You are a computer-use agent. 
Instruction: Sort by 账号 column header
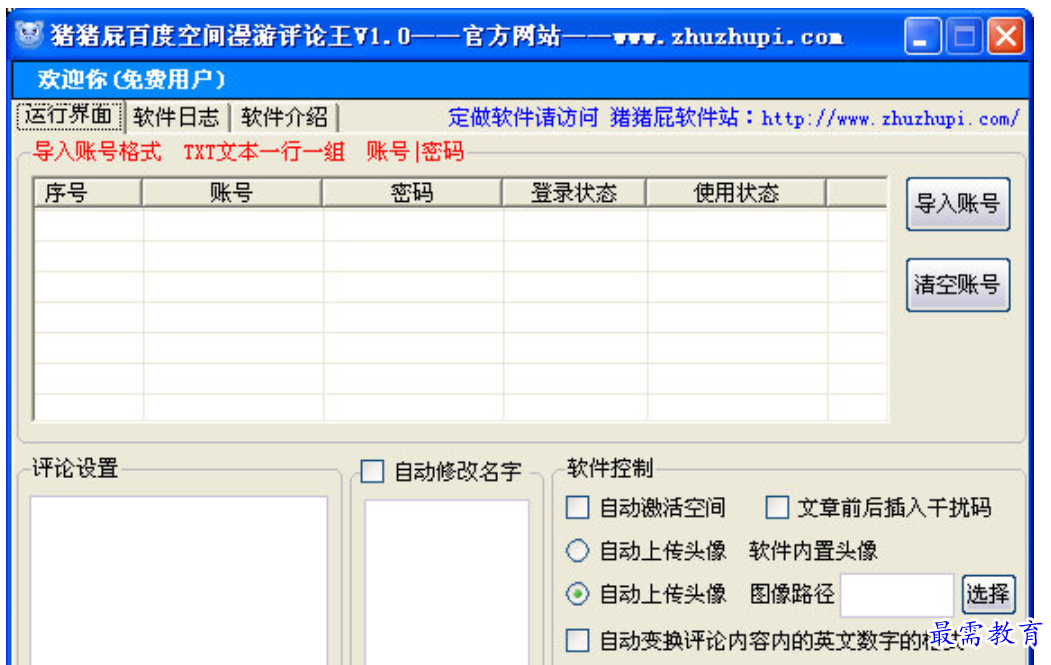pos(232,193)
